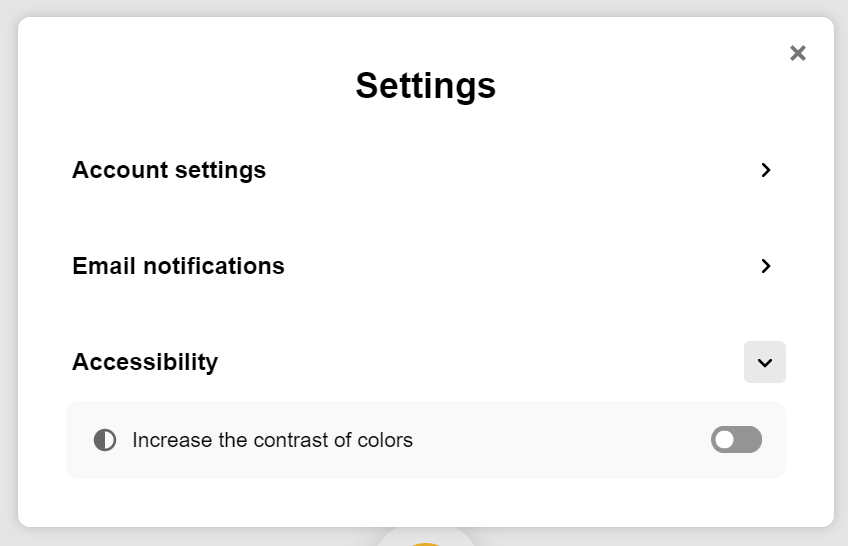Close the Settings dialog with the X

(797, 53)
